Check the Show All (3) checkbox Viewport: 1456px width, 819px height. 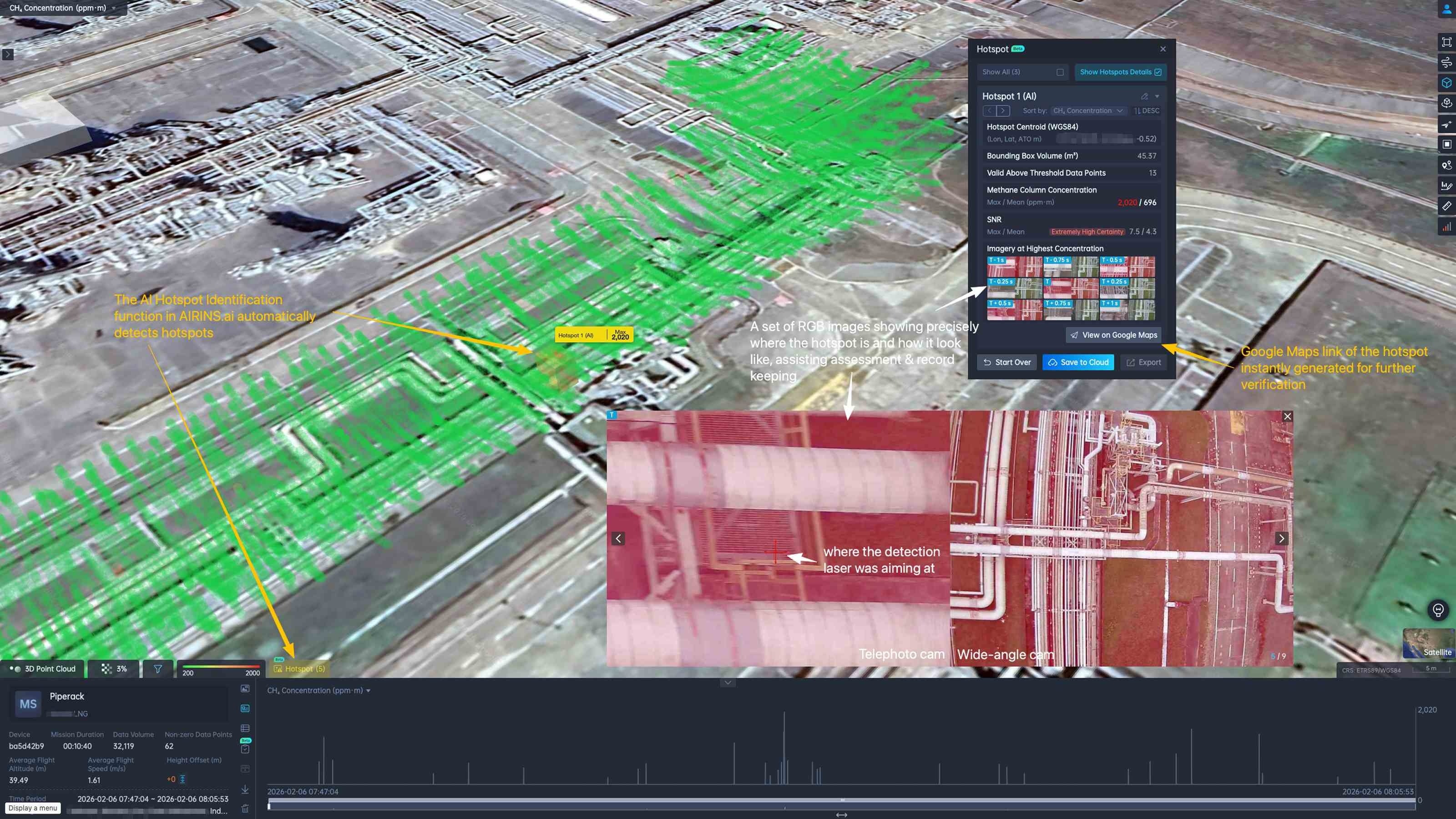pos(1060,72)
